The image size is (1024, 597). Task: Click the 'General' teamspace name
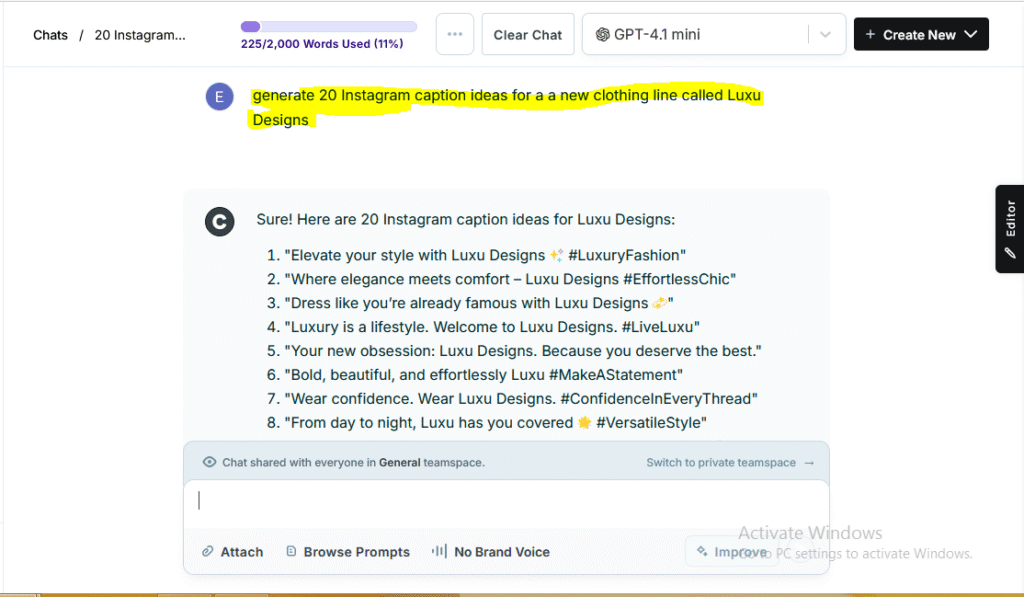400,462
